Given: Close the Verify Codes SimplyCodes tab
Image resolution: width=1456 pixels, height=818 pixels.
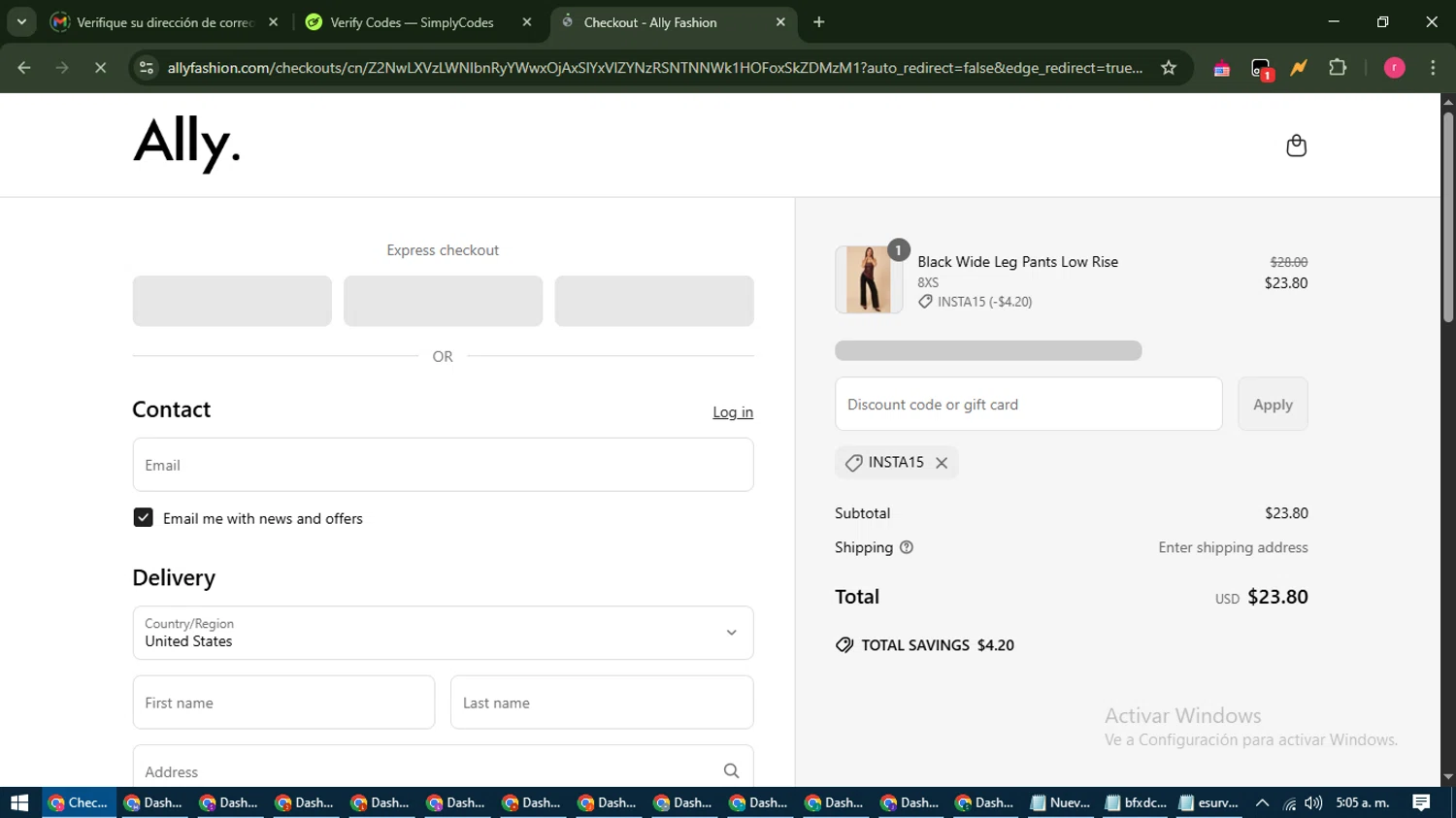Looking at the screenshot, I should (527, 22).
